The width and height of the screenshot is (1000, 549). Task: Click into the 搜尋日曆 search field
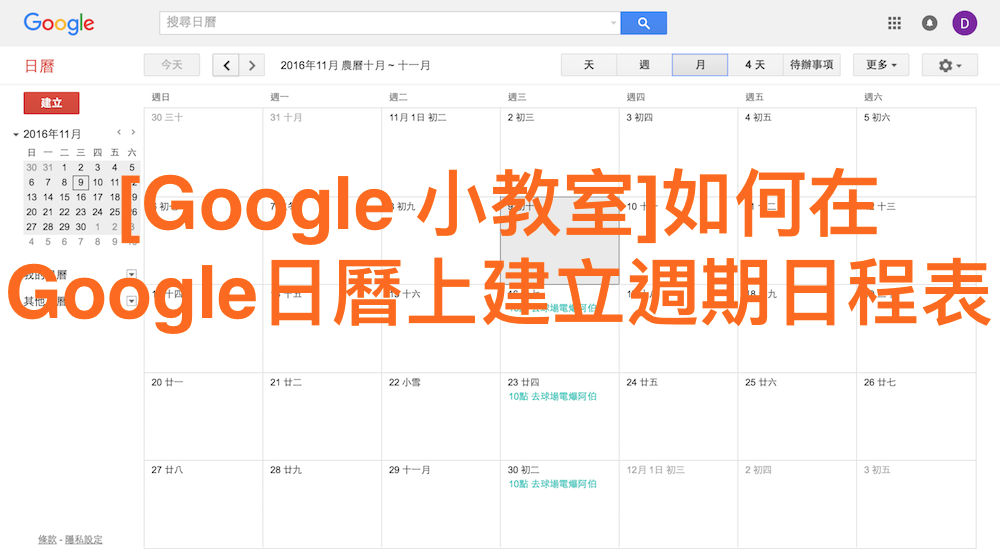pyautogui.click(x=385, y=23)
